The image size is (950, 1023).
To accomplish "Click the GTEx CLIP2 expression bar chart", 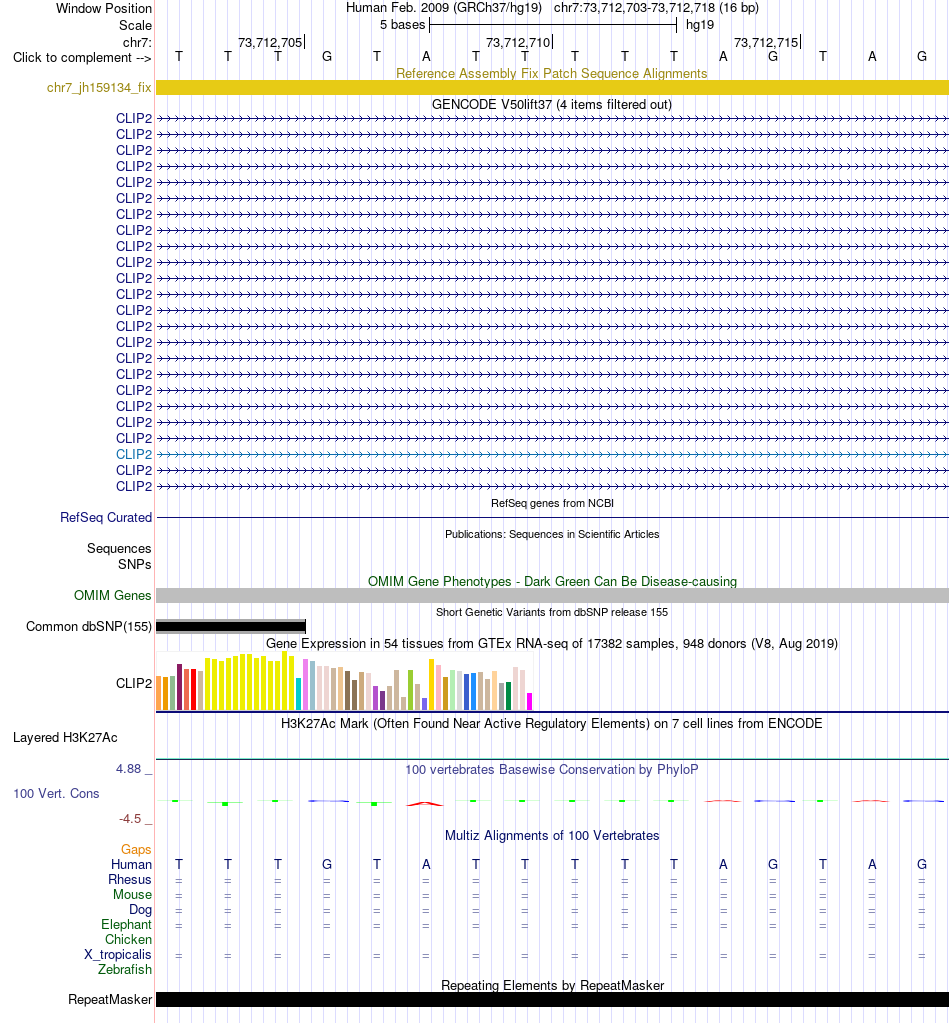I will [345, 681].
